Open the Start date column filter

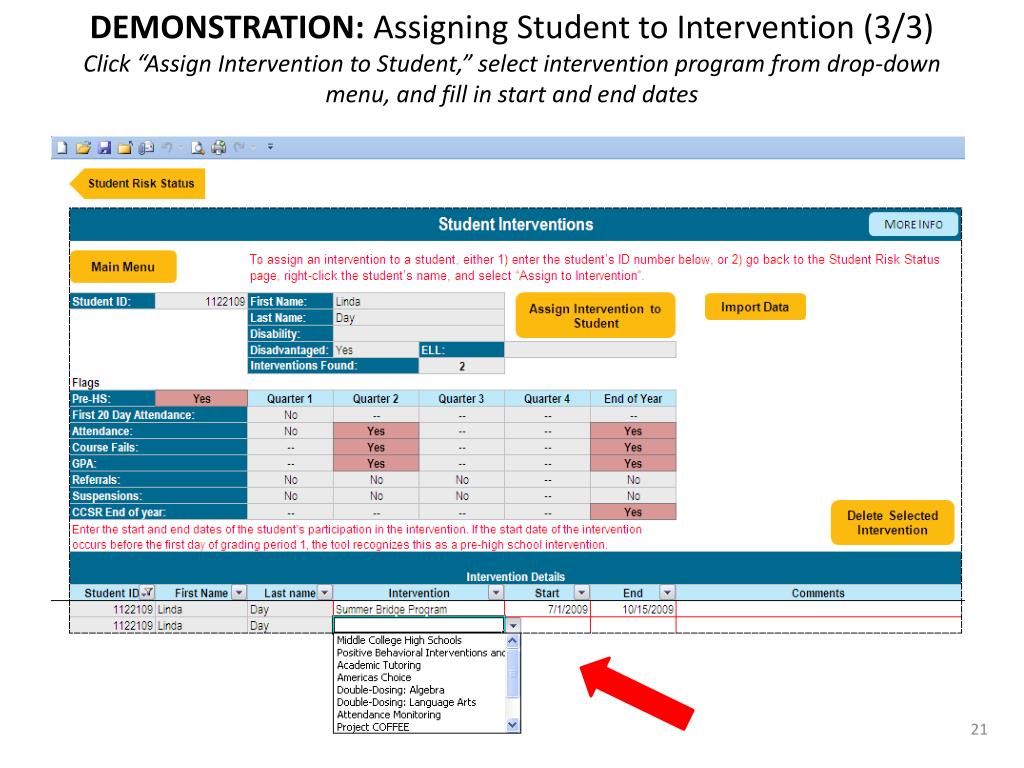[581, 592]
